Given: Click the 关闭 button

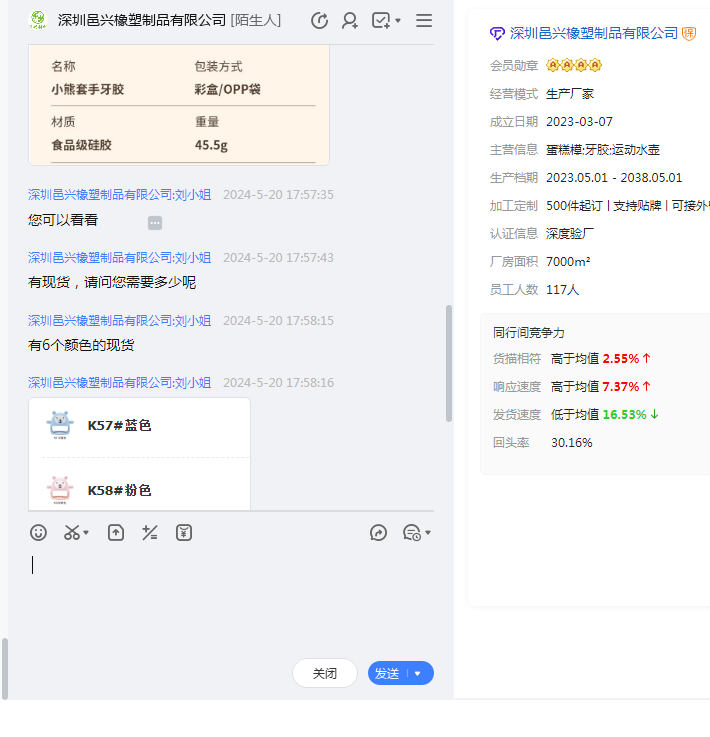Looking at the screenshot, I should (x=324, y=674).
